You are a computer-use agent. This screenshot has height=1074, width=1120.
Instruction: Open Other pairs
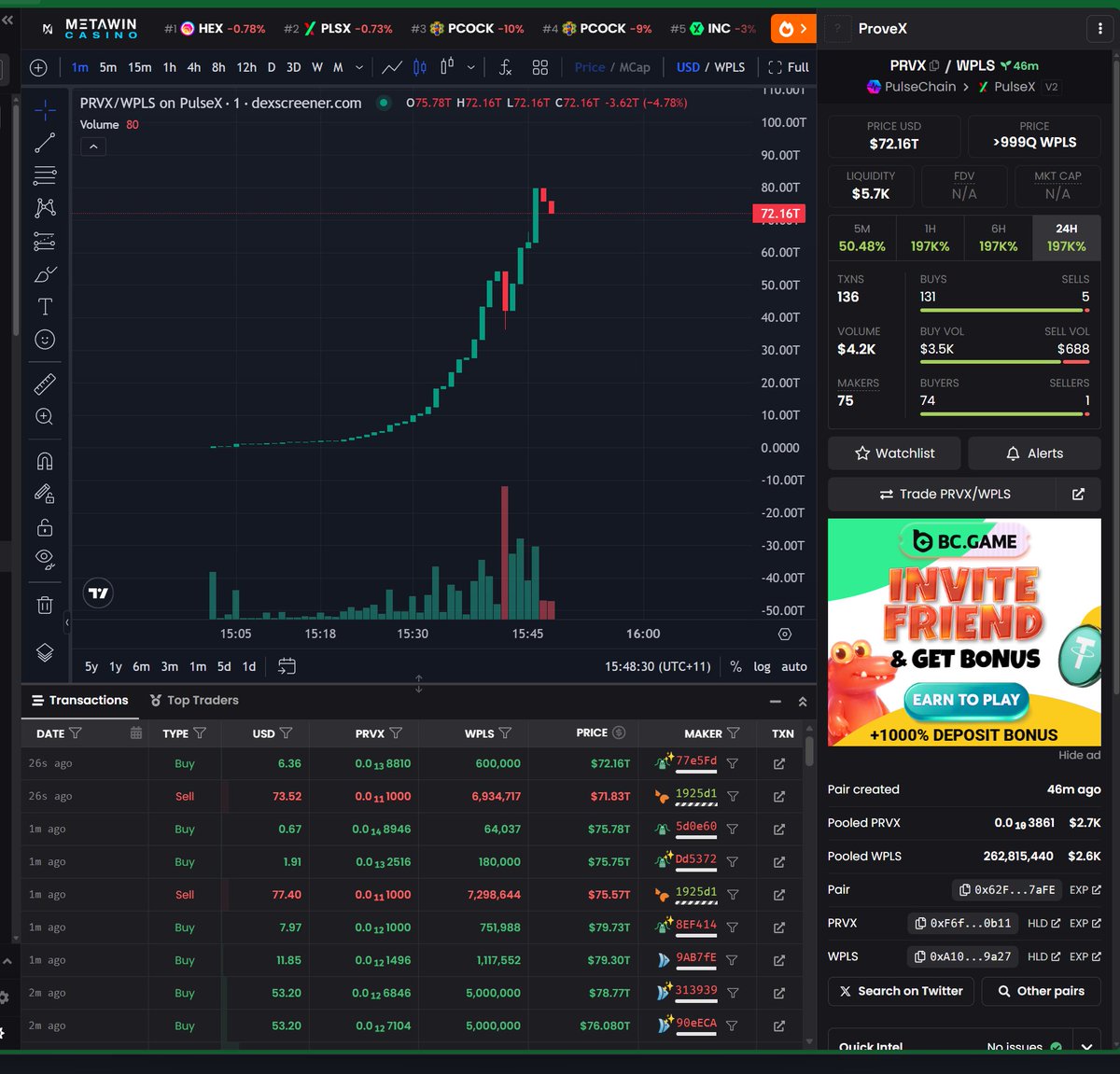pyautogui.click(x=1042, y=991)
